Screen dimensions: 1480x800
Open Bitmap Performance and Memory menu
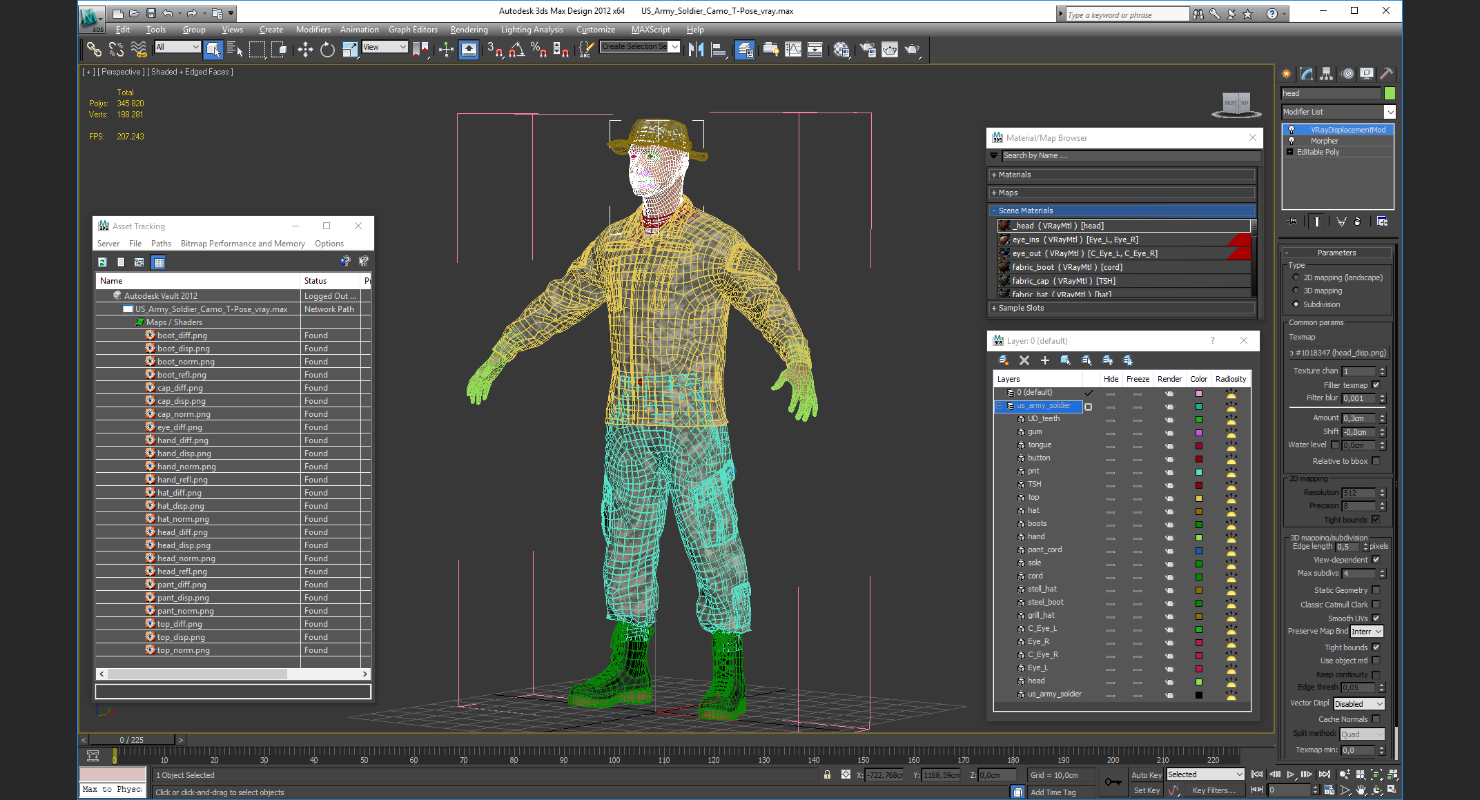pyautogui.click(x=243, y=243)
